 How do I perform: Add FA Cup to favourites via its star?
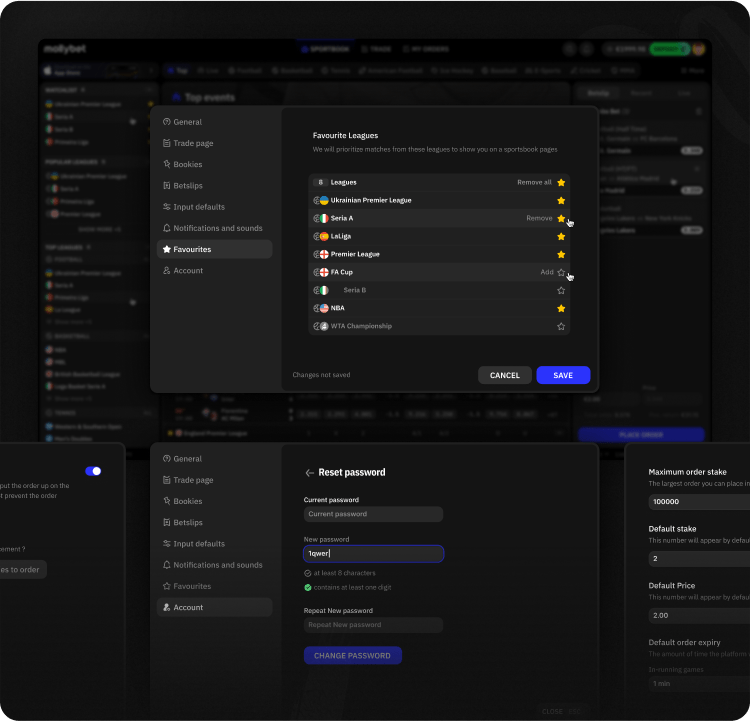[561, 272]
